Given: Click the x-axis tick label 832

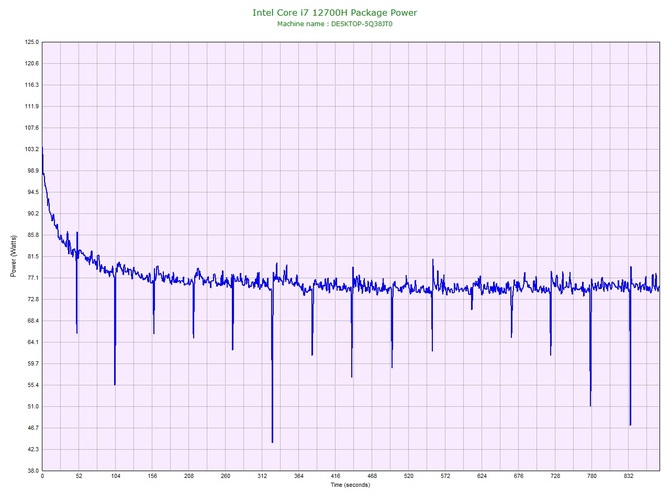Looking at the screenshot, I should click(629, 476).
